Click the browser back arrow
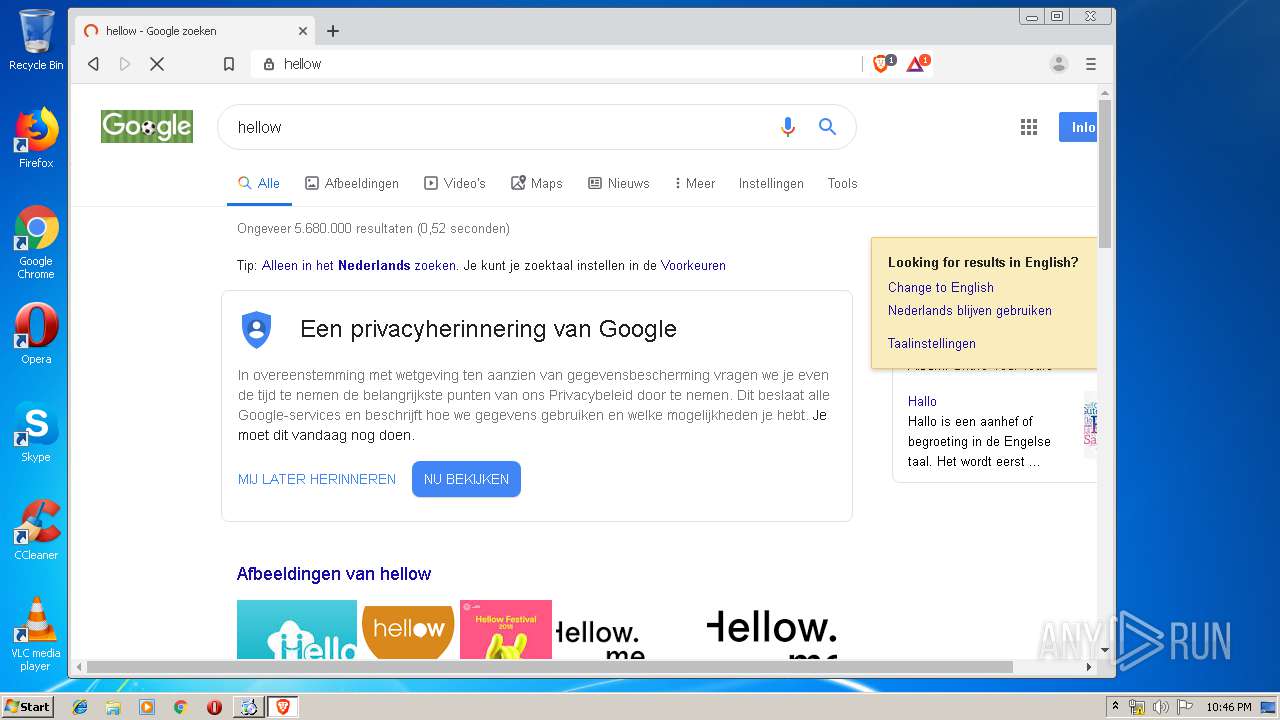This screenshot has width=1280, height=720. 93,64
